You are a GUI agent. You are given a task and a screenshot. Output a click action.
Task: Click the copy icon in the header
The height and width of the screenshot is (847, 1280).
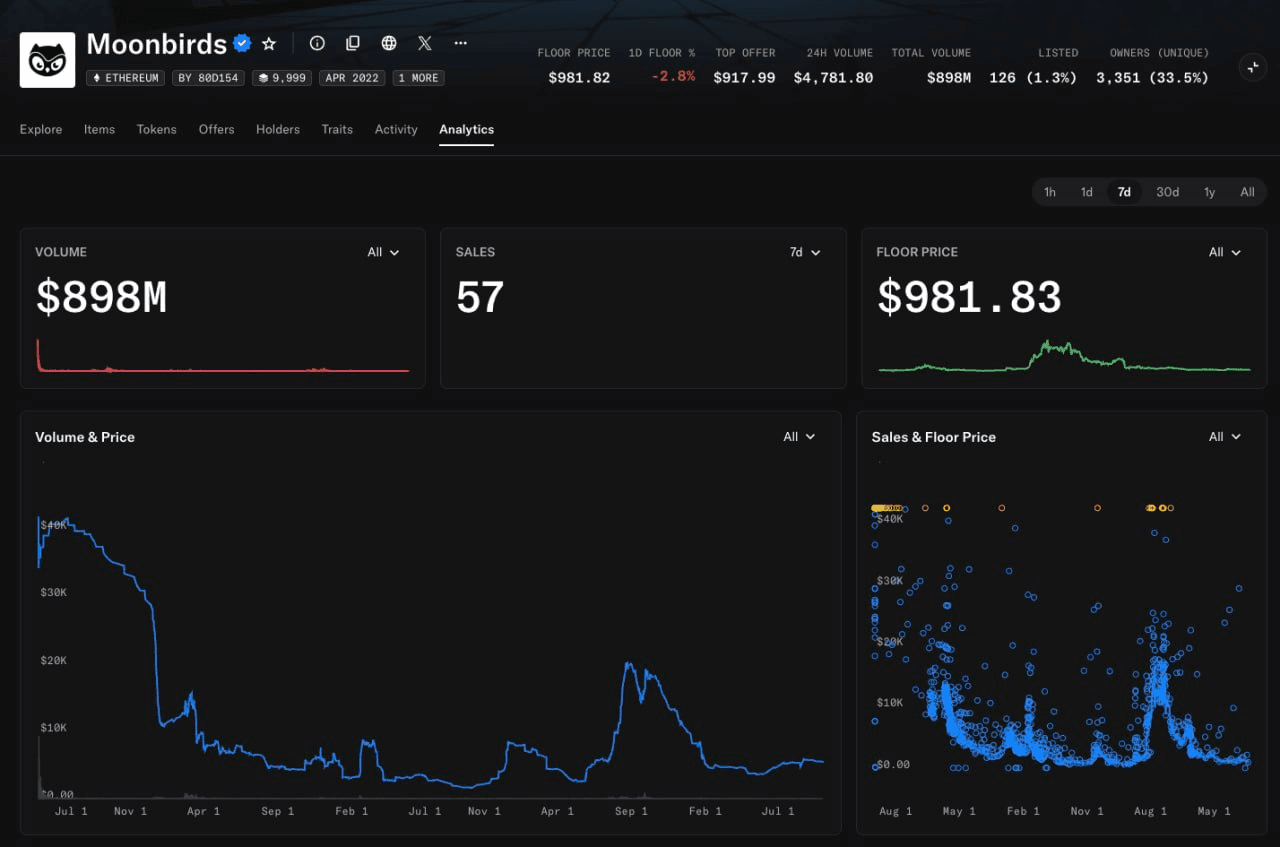point(353,43)
